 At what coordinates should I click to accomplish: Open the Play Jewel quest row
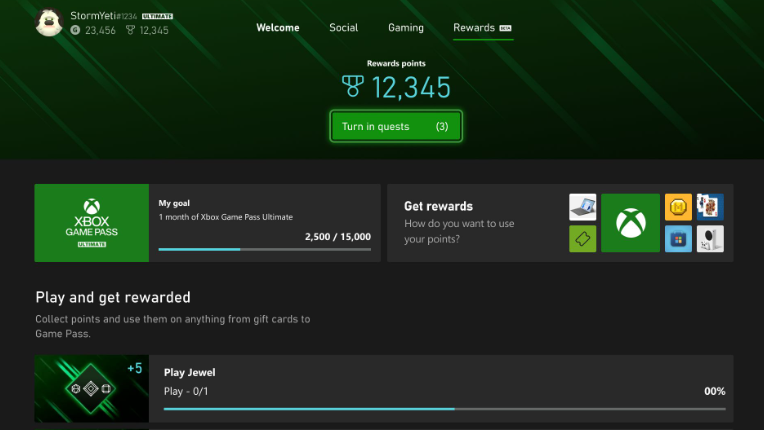coord(384,389)
